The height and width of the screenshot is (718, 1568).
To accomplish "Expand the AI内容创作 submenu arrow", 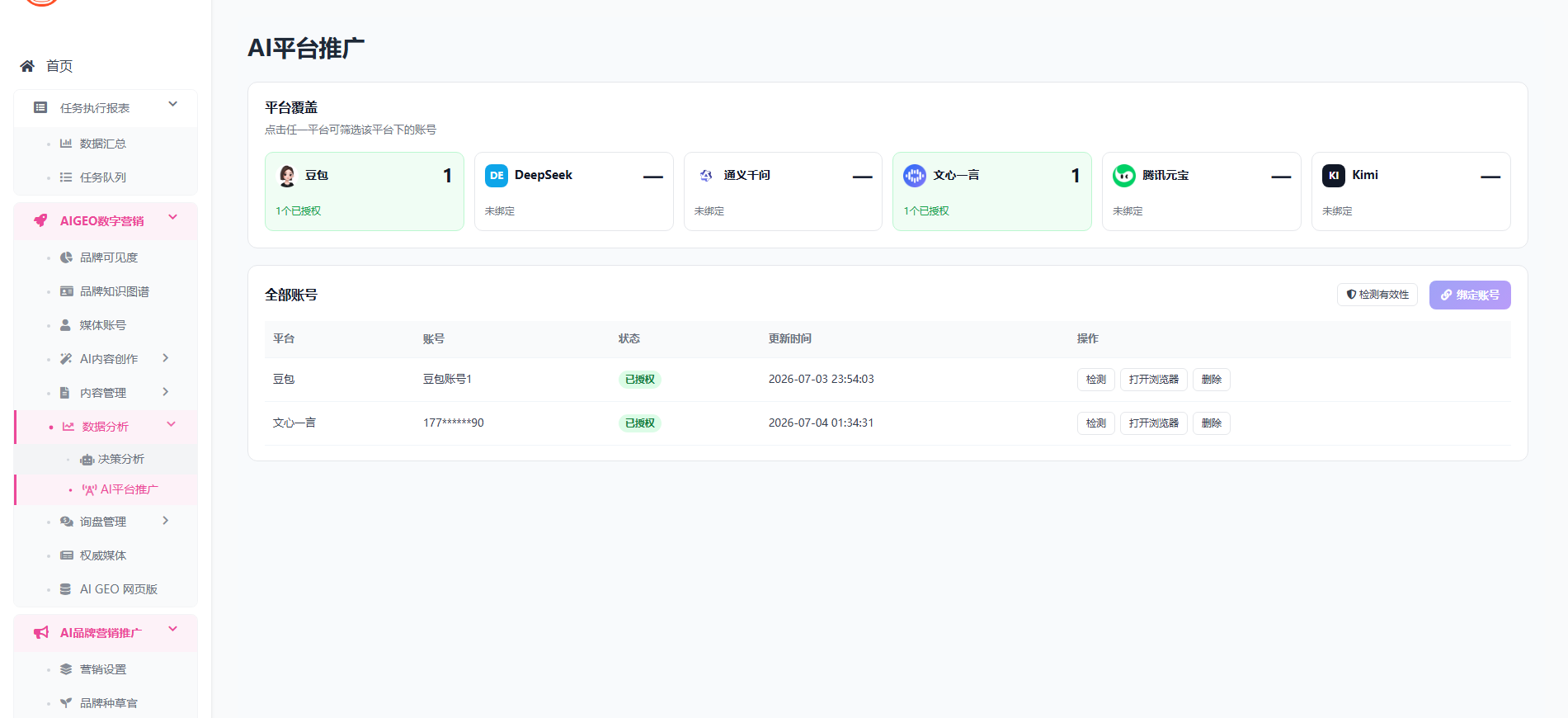I will [x=166, y=358].
